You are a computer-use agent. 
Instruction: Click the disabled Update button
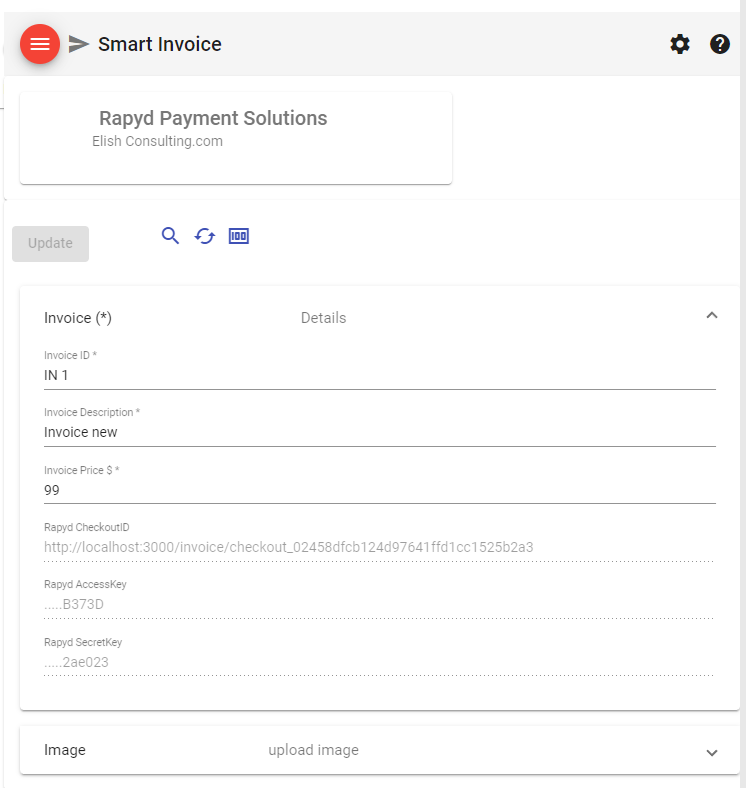50,244
